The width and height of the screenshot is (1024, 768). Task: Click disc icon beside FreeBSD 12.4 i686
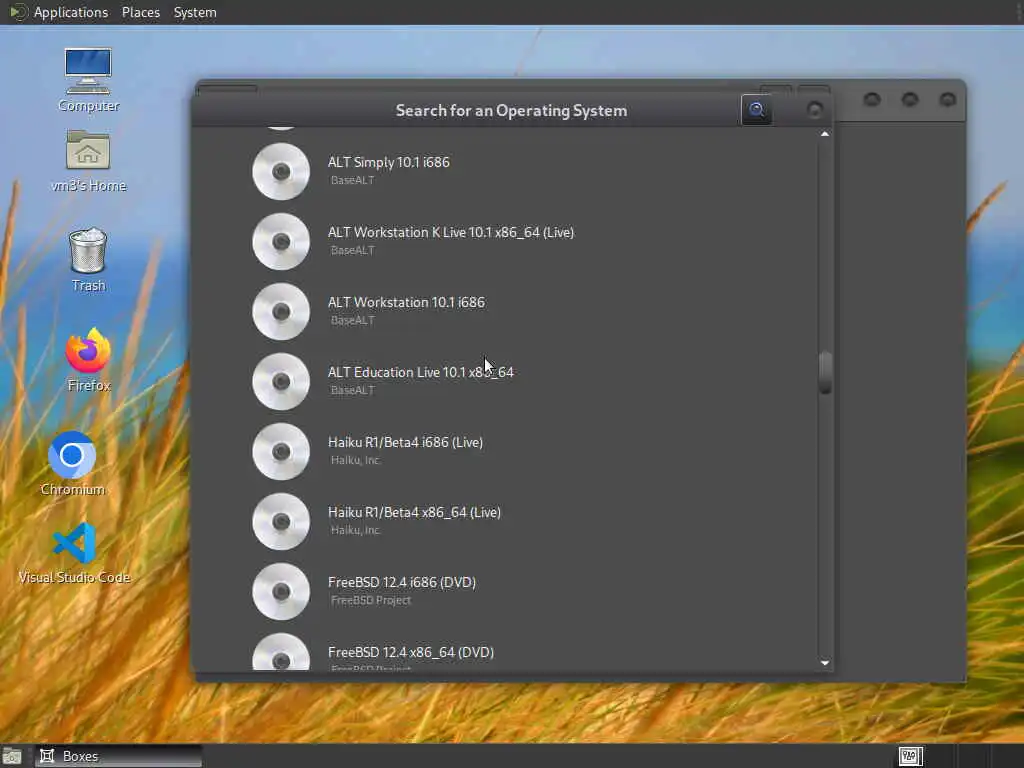[281, 591]
